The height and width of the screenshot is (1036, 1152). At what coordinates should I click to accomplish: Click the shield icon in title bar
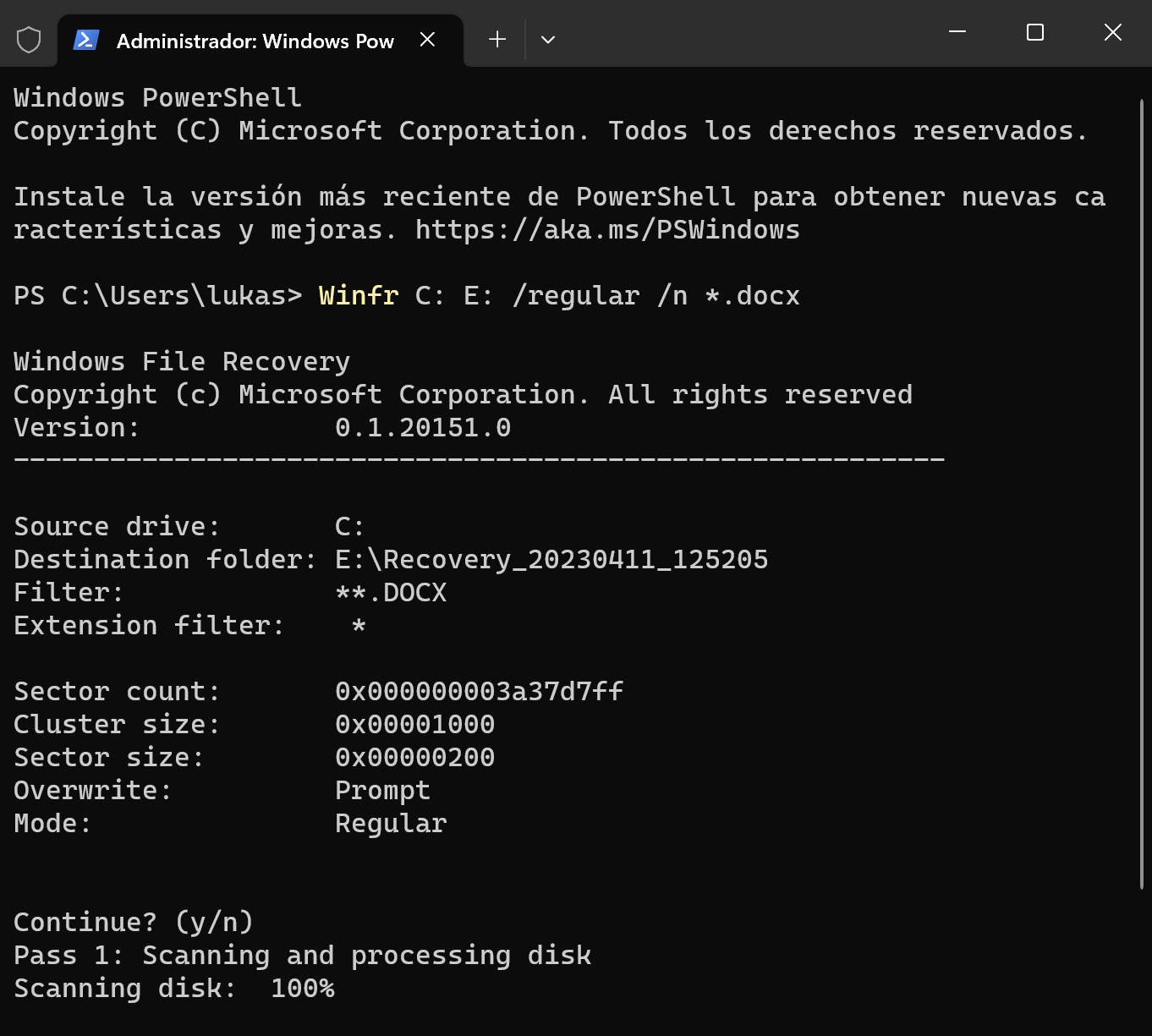29,40
